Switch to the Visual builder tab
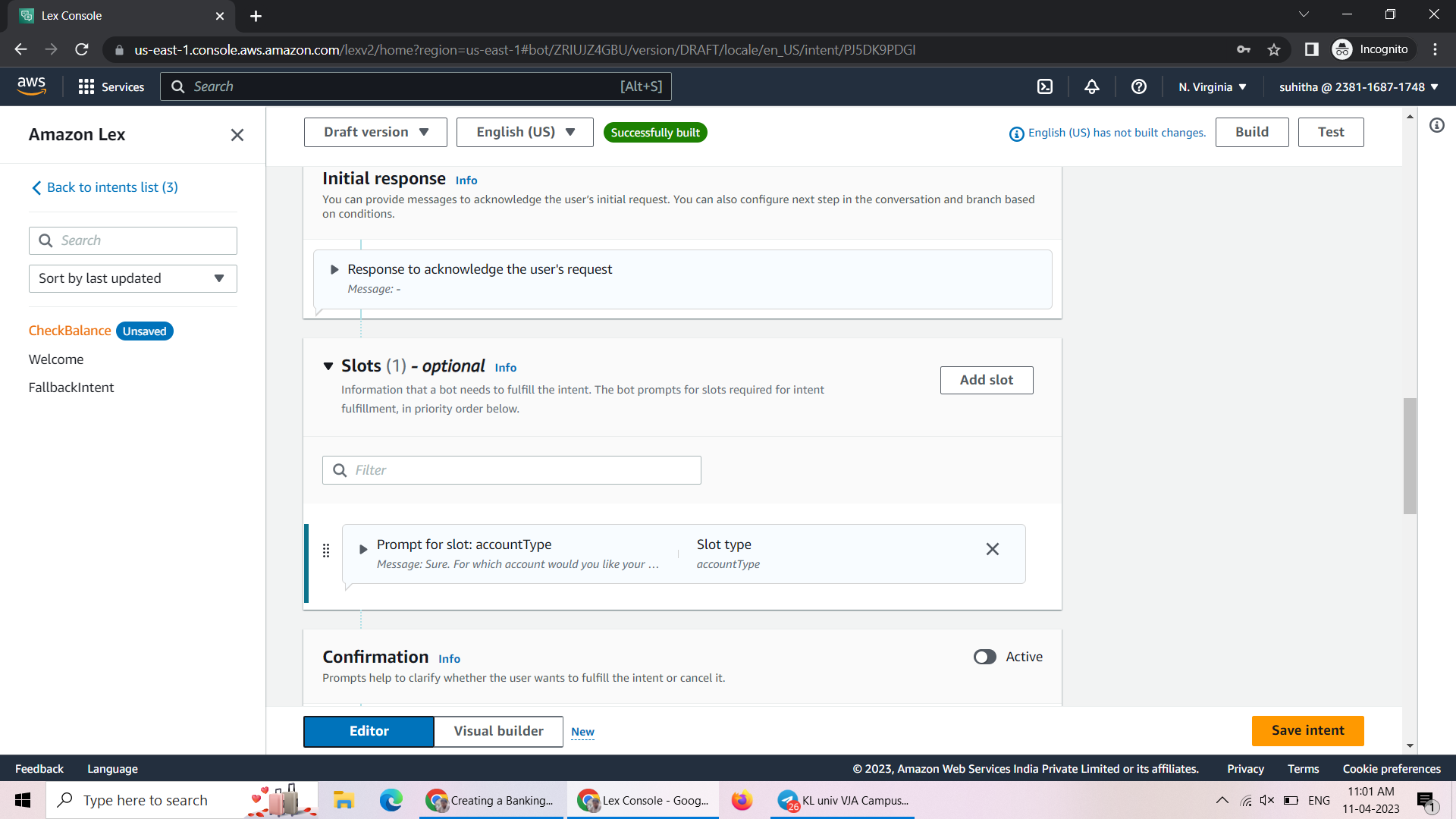The height and width of the screenshot is (819, 1456). coord(498,731)
